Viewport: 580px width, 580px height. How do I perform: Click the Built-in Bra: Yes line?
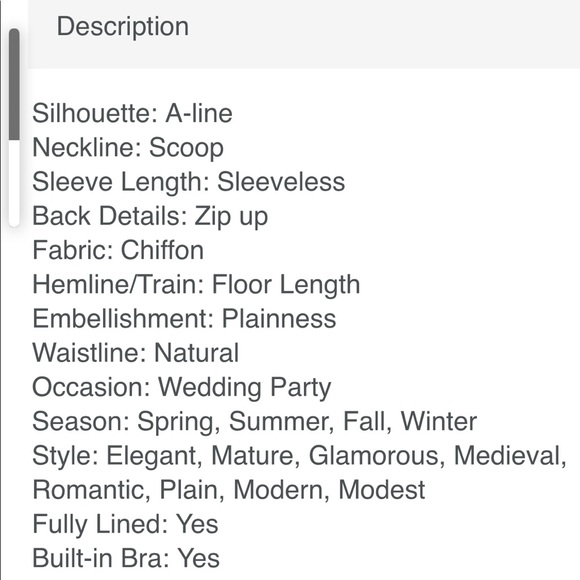(126, 558)
